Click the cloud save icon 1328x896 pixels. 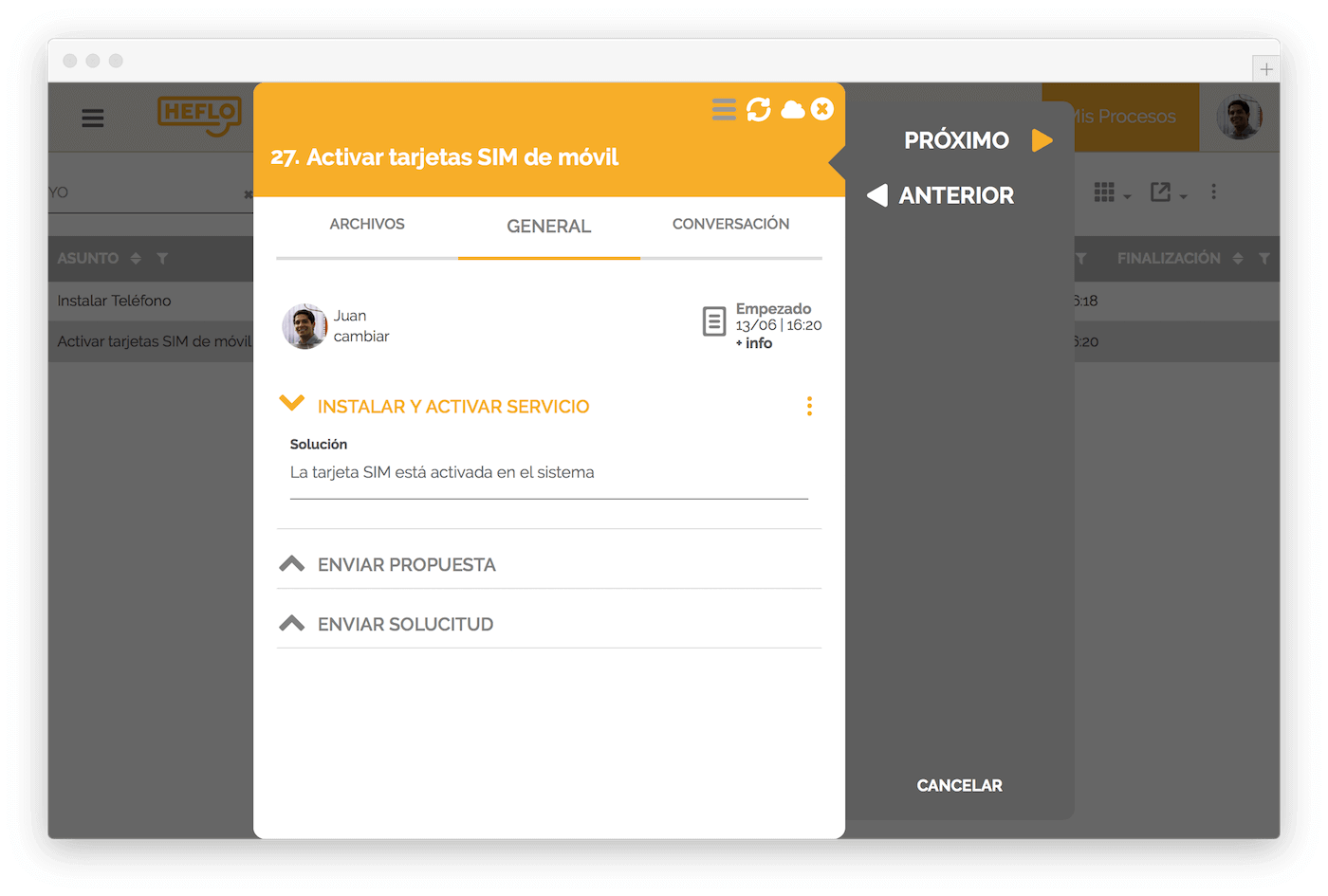[x=792, y=110]
